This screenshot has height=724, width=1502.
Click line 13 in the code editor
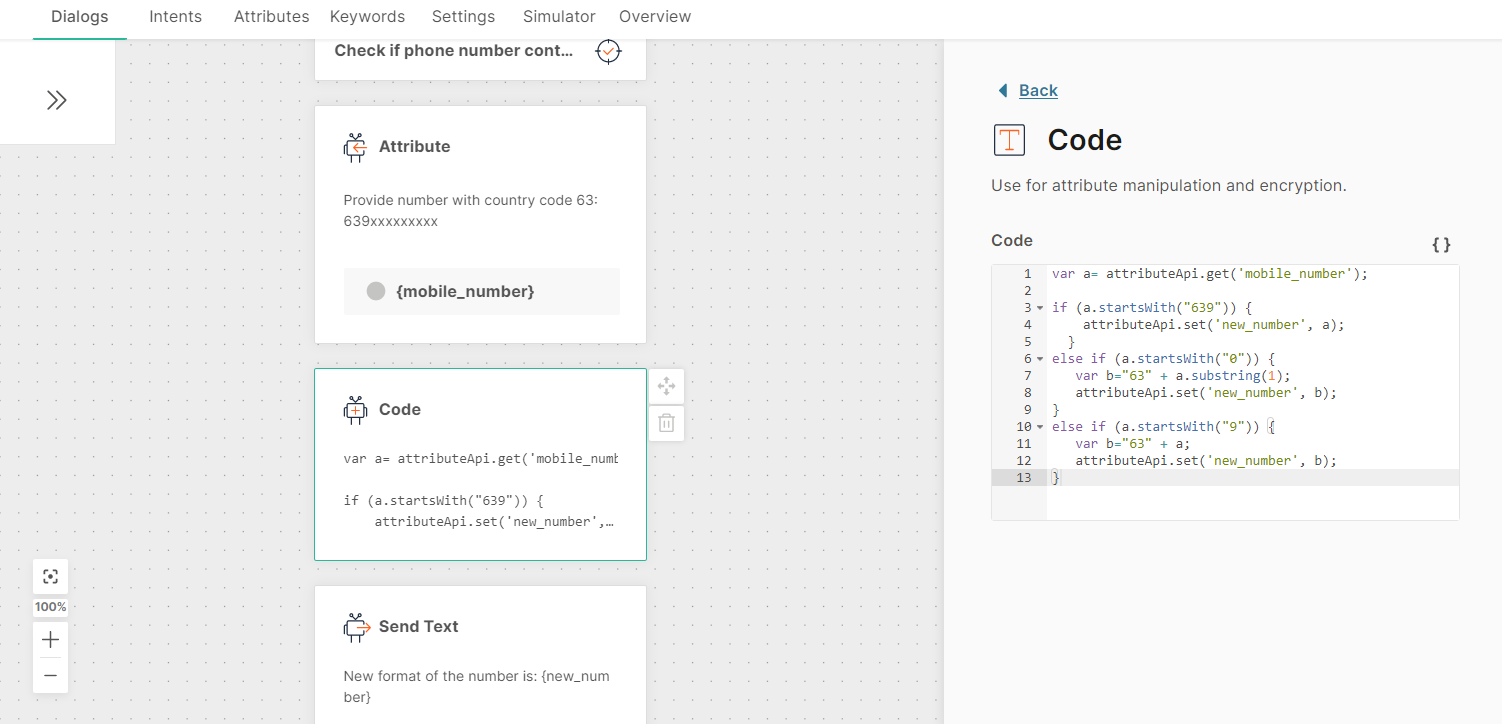point(1200,478)
